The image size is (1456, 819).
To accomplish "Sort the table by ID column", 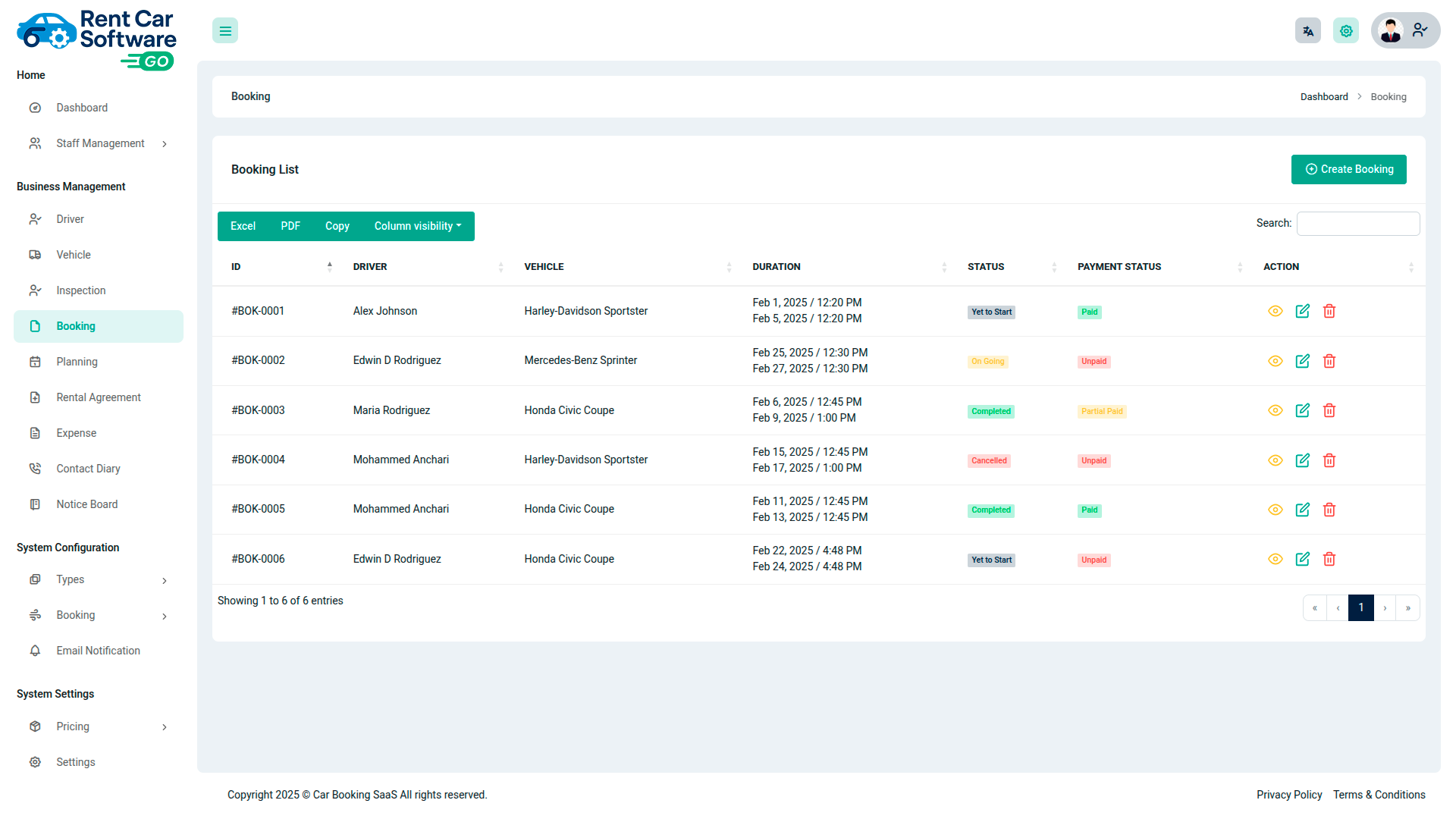I will (279, 267).
